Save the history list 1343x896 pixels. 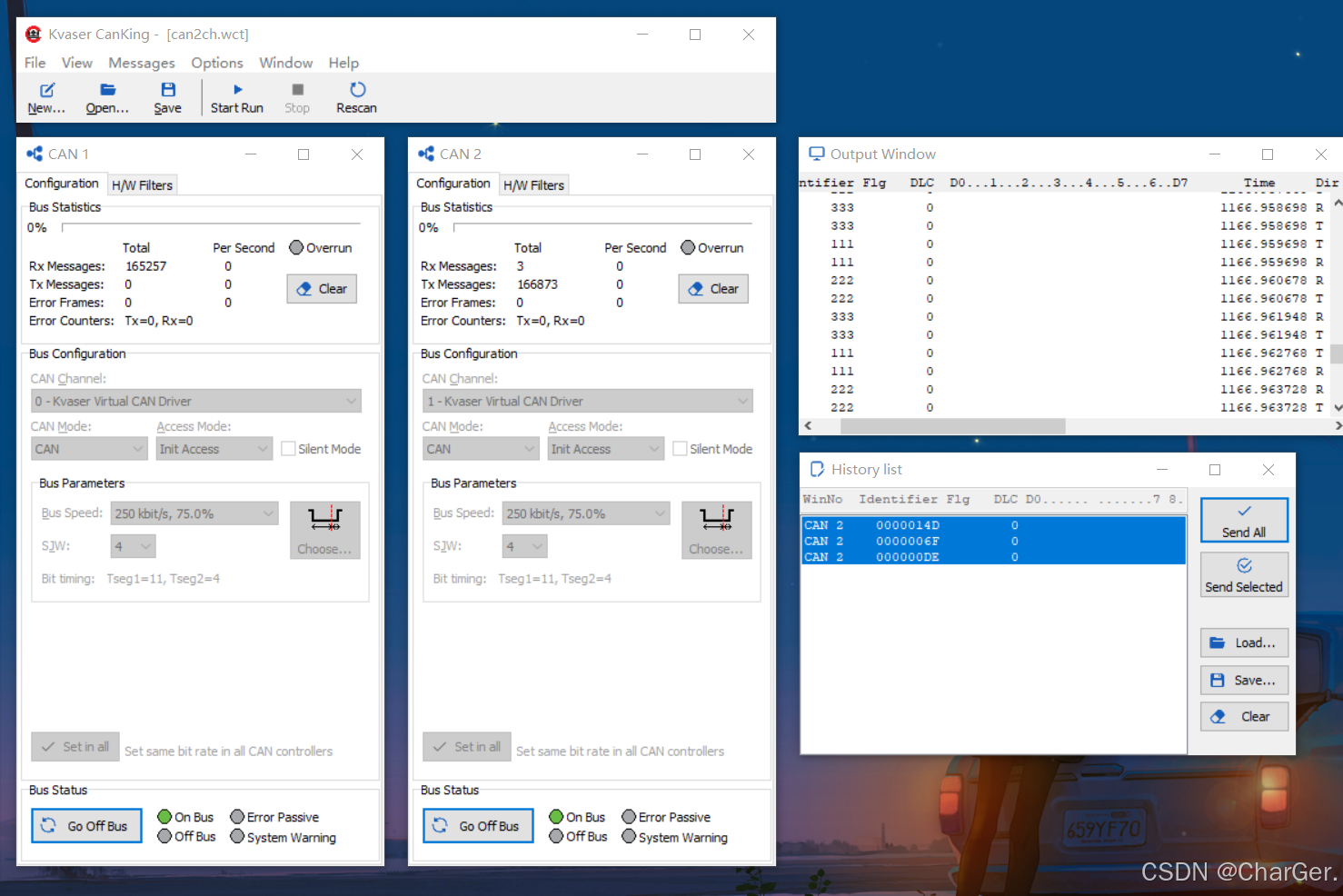1244,681
